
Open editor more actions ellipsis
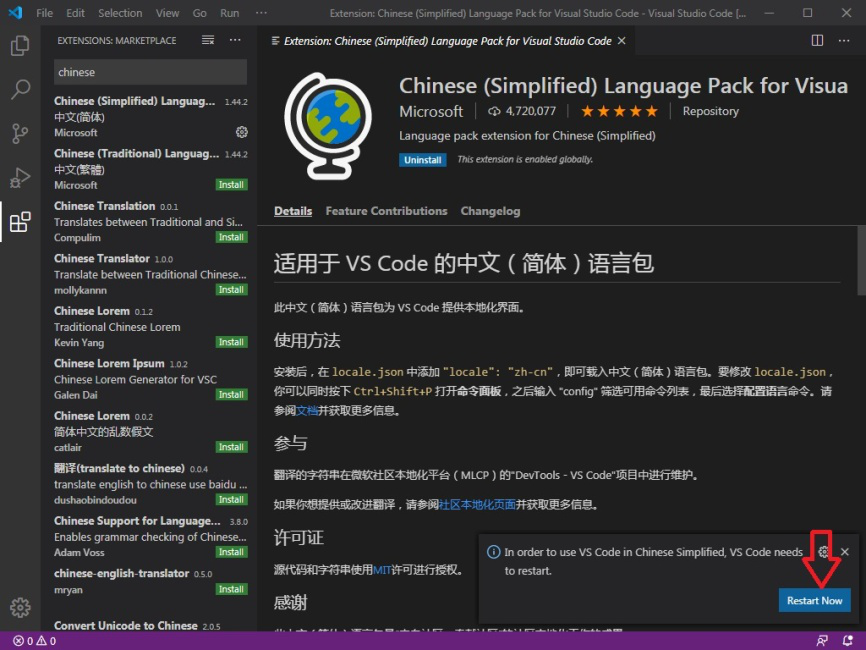[x=844, y=40]
